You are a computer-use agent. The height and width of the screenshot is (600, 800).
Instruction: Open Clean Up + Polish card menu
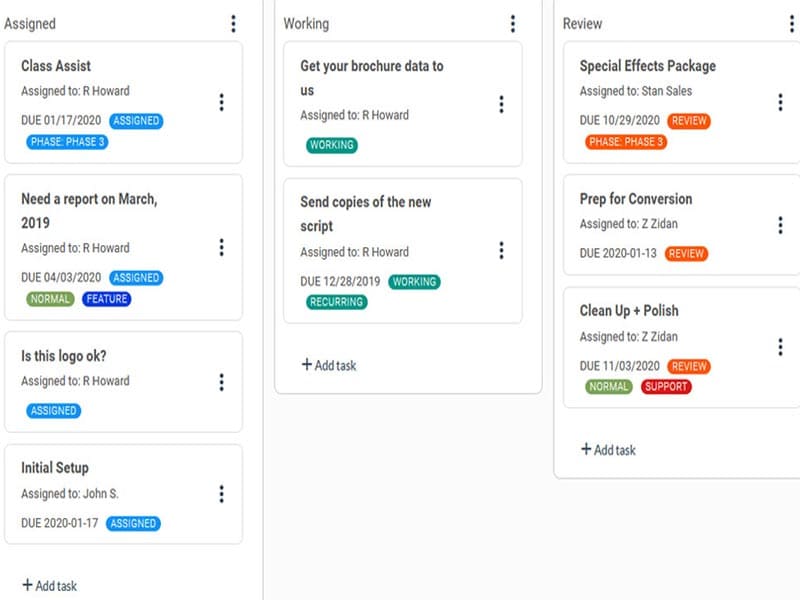coord(780,347)
